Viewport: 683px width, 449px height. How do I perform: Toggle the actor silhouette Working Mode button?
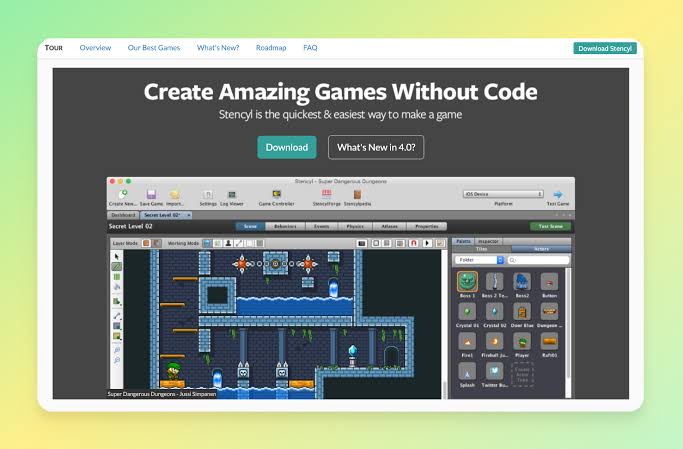point(228,243)
